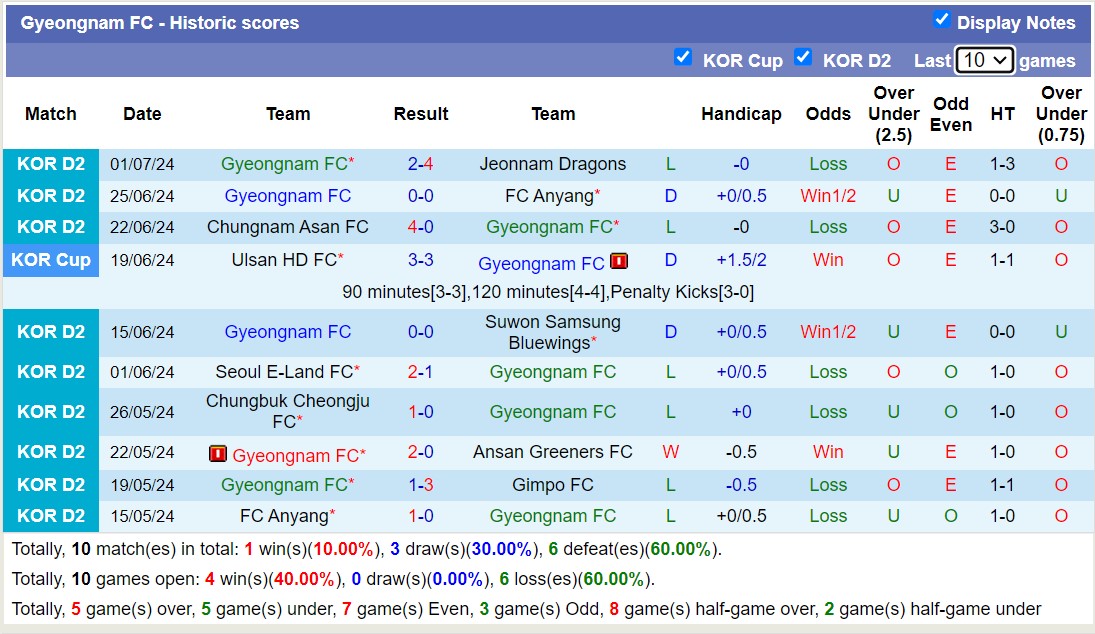The height and width of the screenshot is (634, 1095).
Task: Open the Jeonnam Dragons team link
Action: click(553, 164)
